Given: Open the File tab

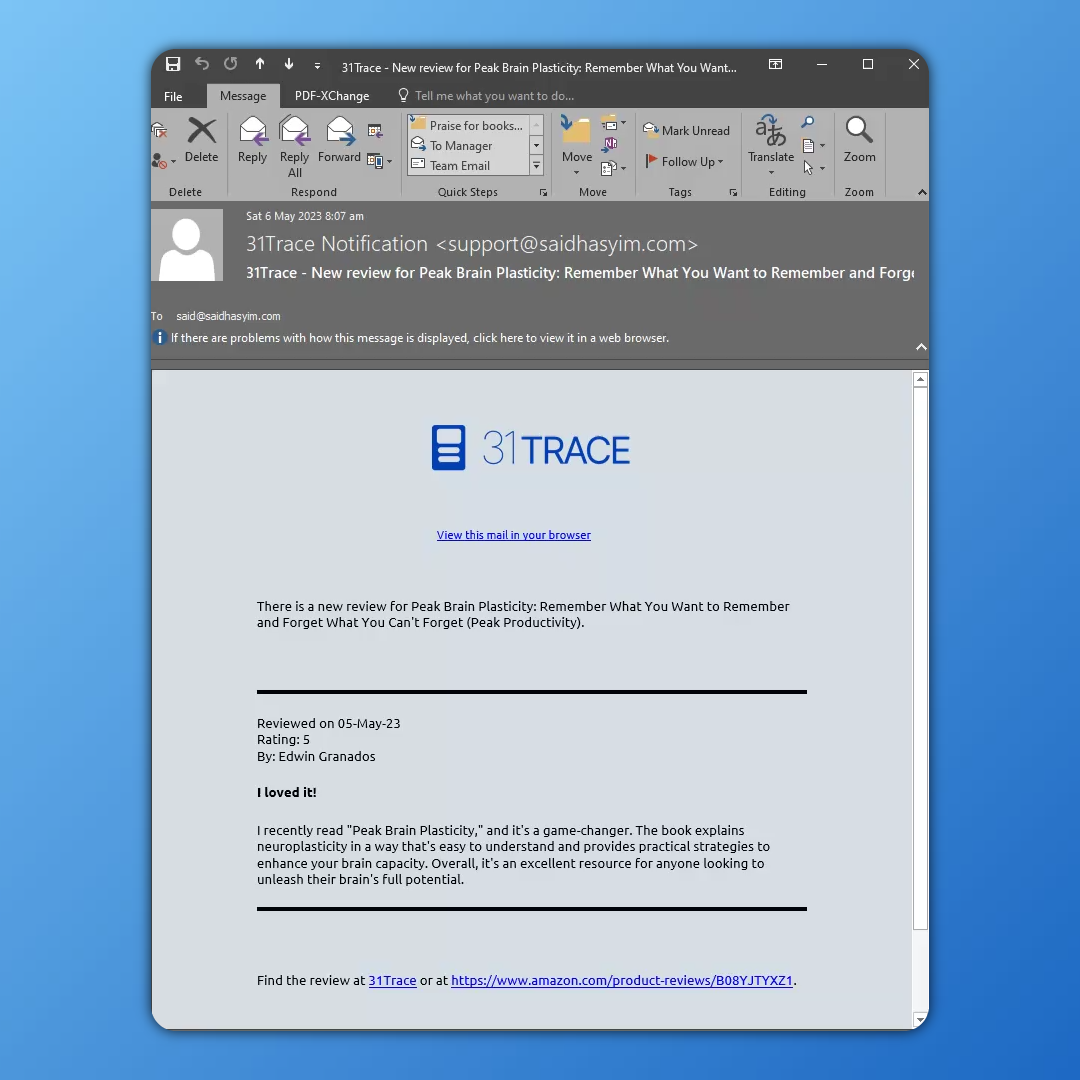Looking at the screenshot, I should click(x=173, y=96).
